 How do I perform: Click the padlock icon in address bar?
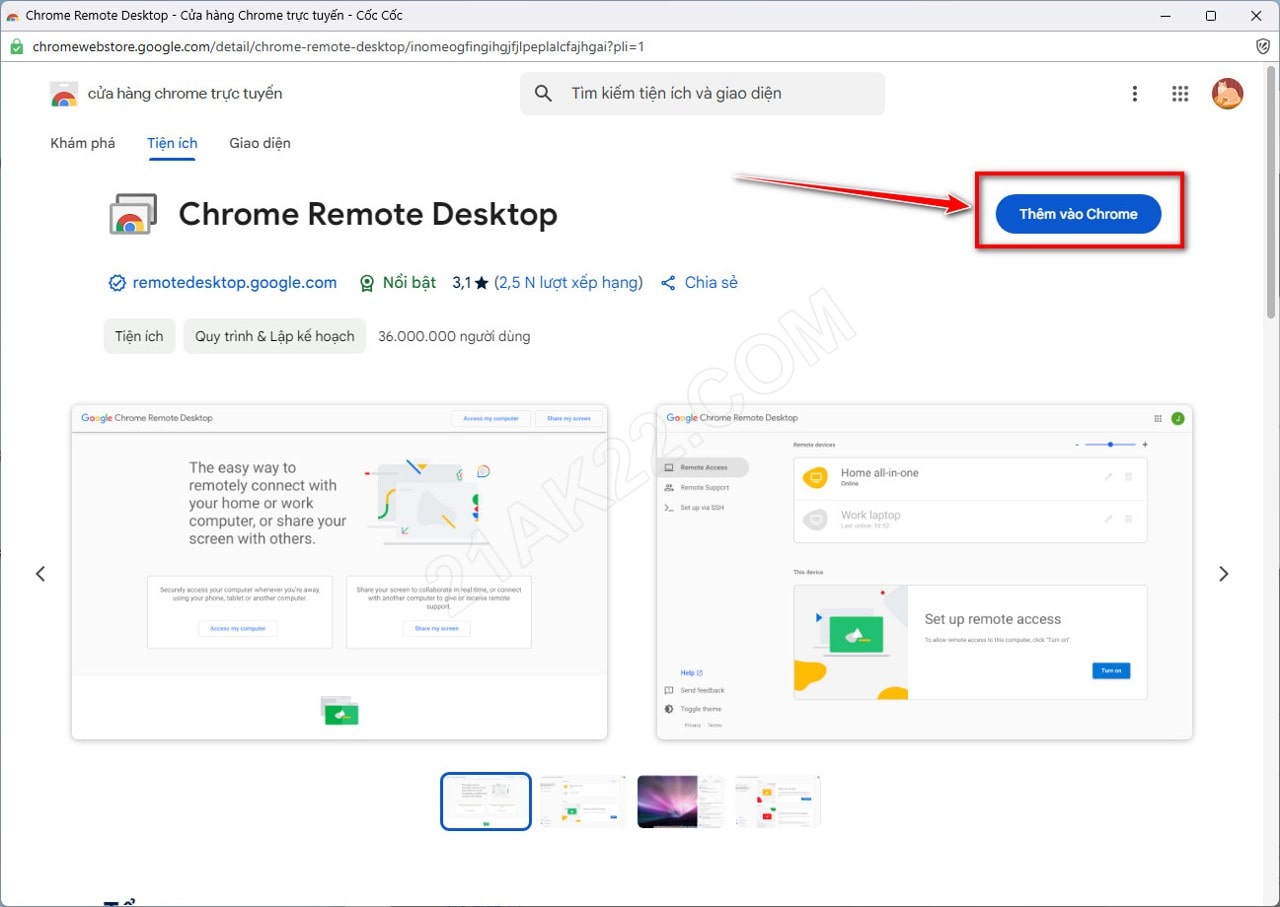16,46
